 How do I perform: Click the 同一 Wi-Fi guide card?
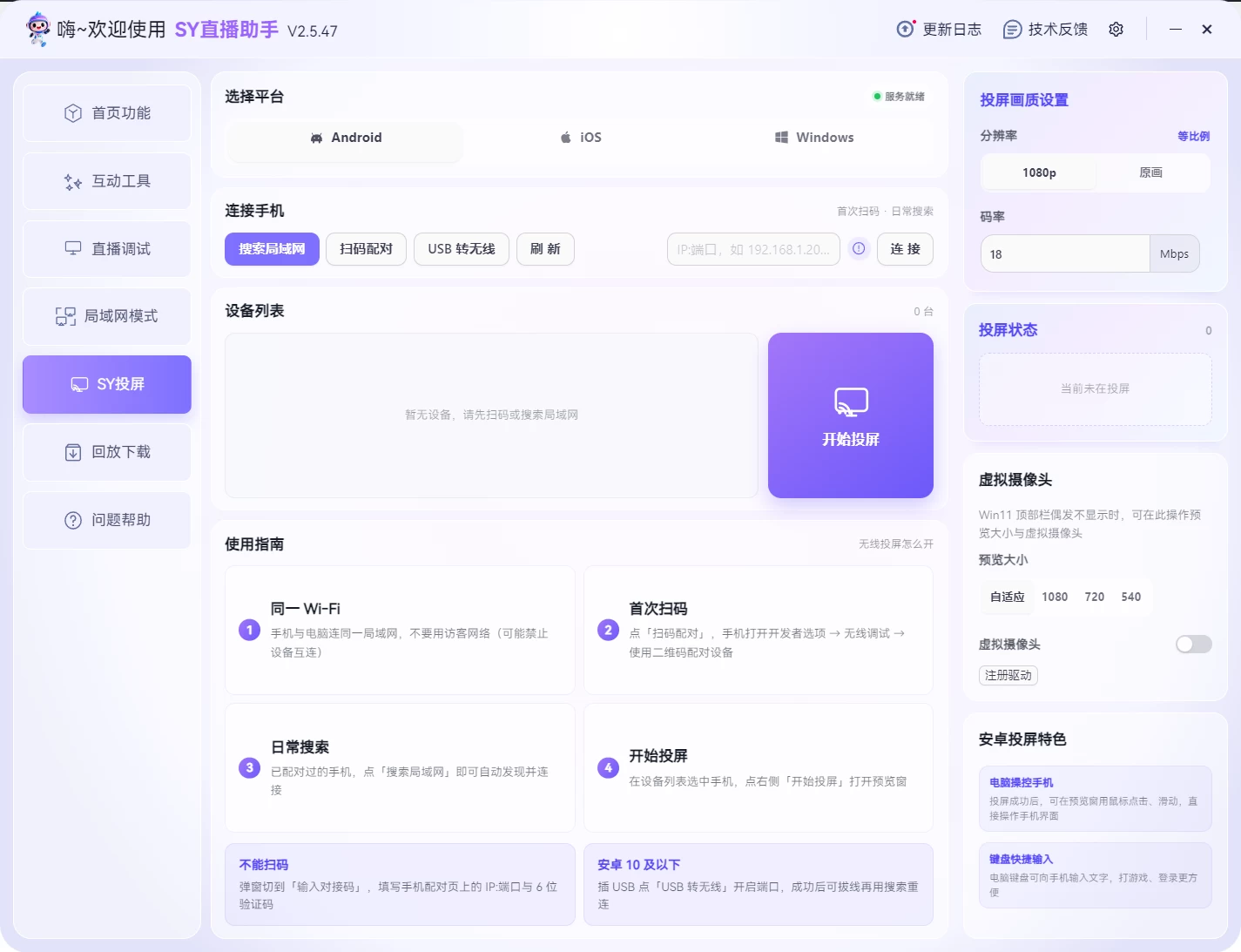click(x=400, y=631)
